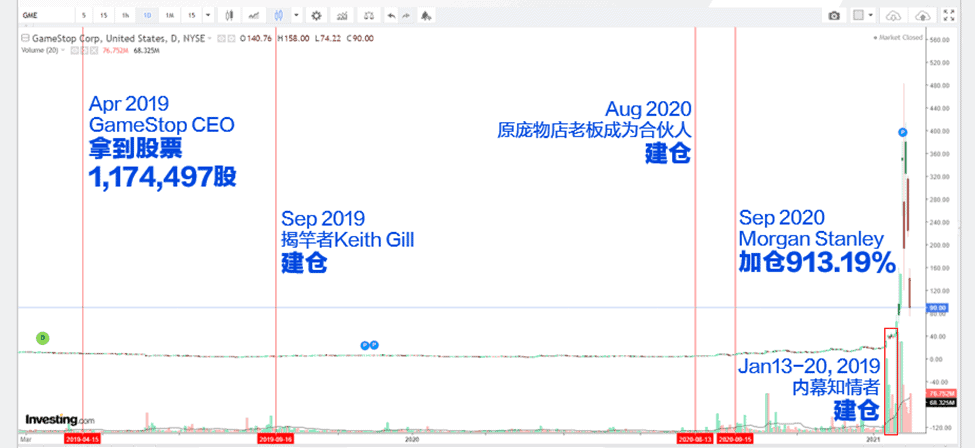Open the Investing.com logo link
This screenshot has height=448, width=975.
click(x=60, y=420)
